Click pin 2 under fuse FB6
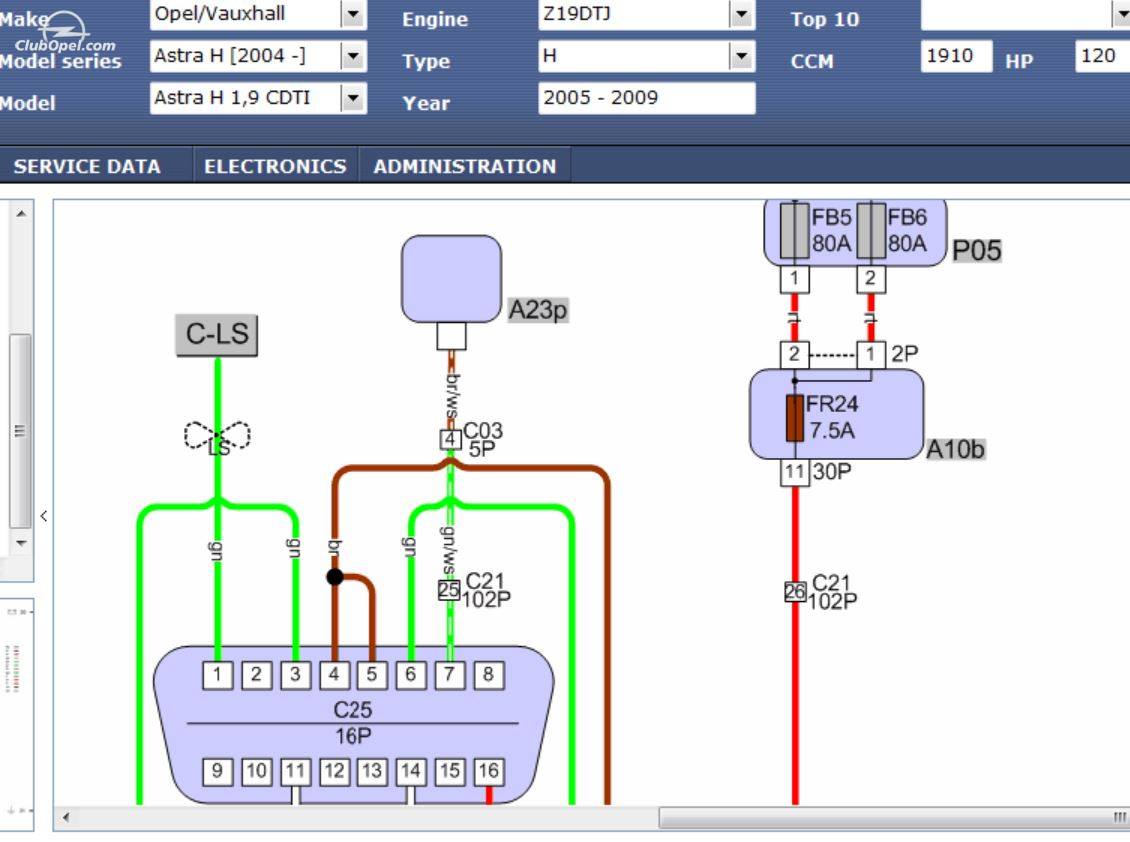 (871, 279)
